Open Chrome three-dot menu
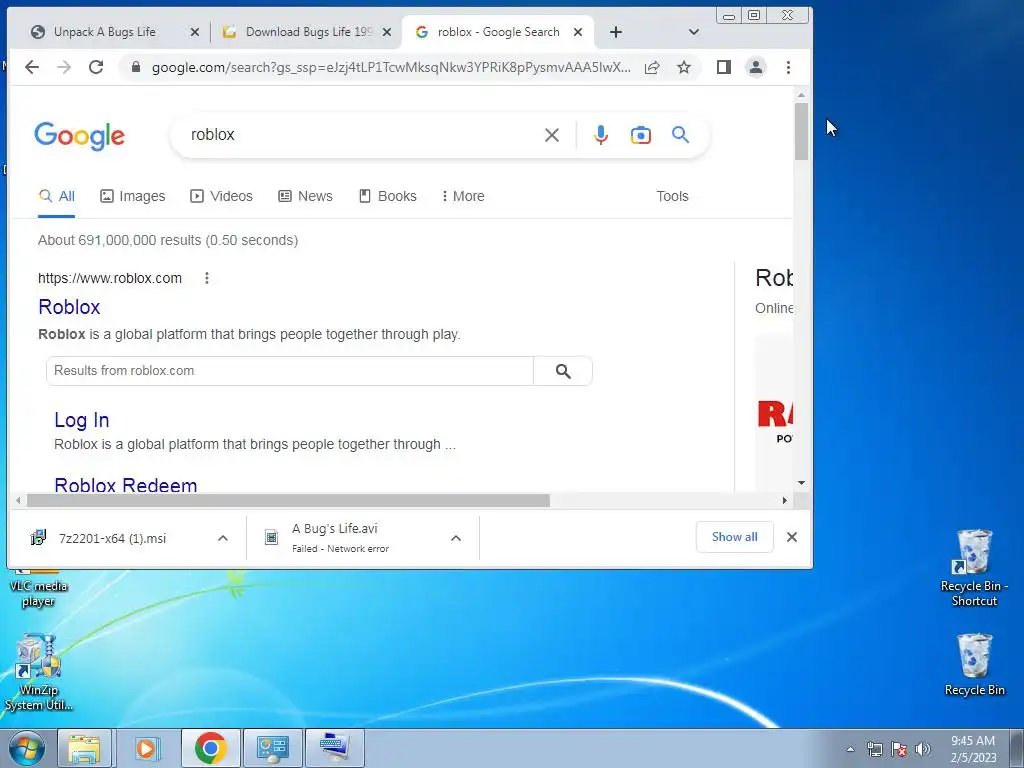Image resolution: width=1024 pixels, height=768 pixels. click(x=788, y=67)
